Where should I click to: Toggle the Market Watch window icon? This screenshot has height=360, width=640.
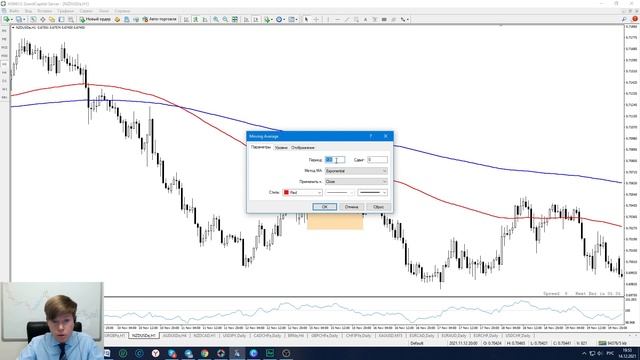click(x=33, y=19)
